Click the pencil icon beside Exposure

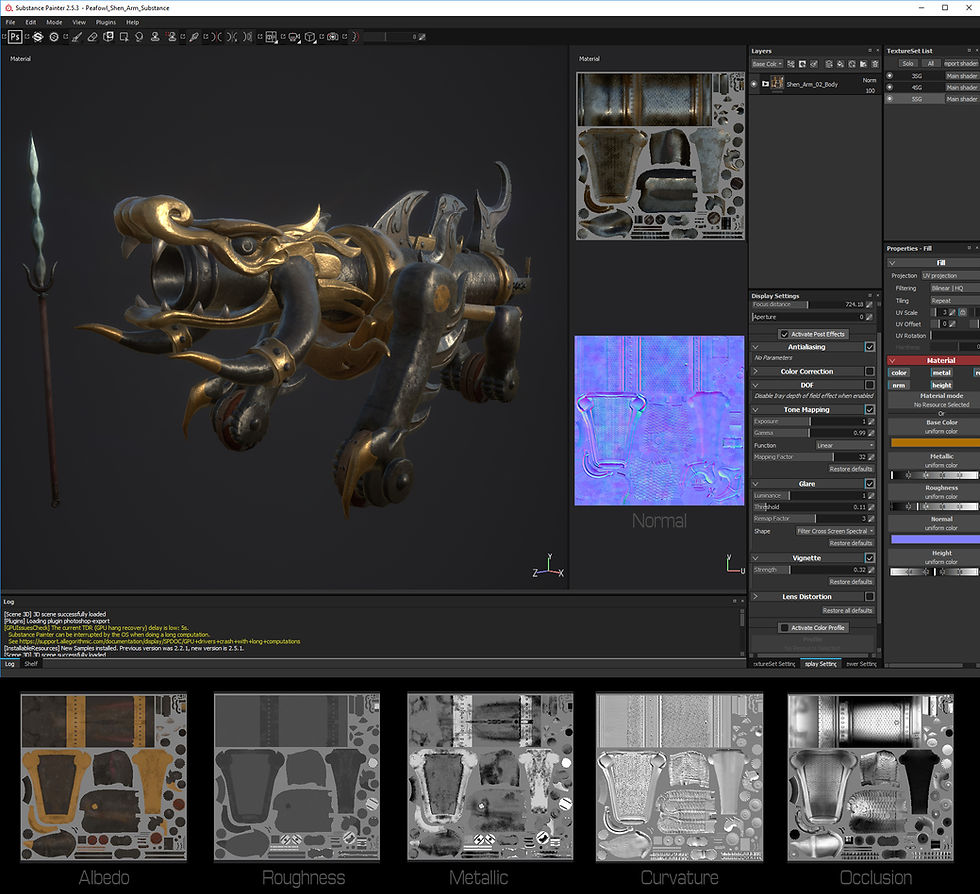pyautogui.click(x=871, y=421)
